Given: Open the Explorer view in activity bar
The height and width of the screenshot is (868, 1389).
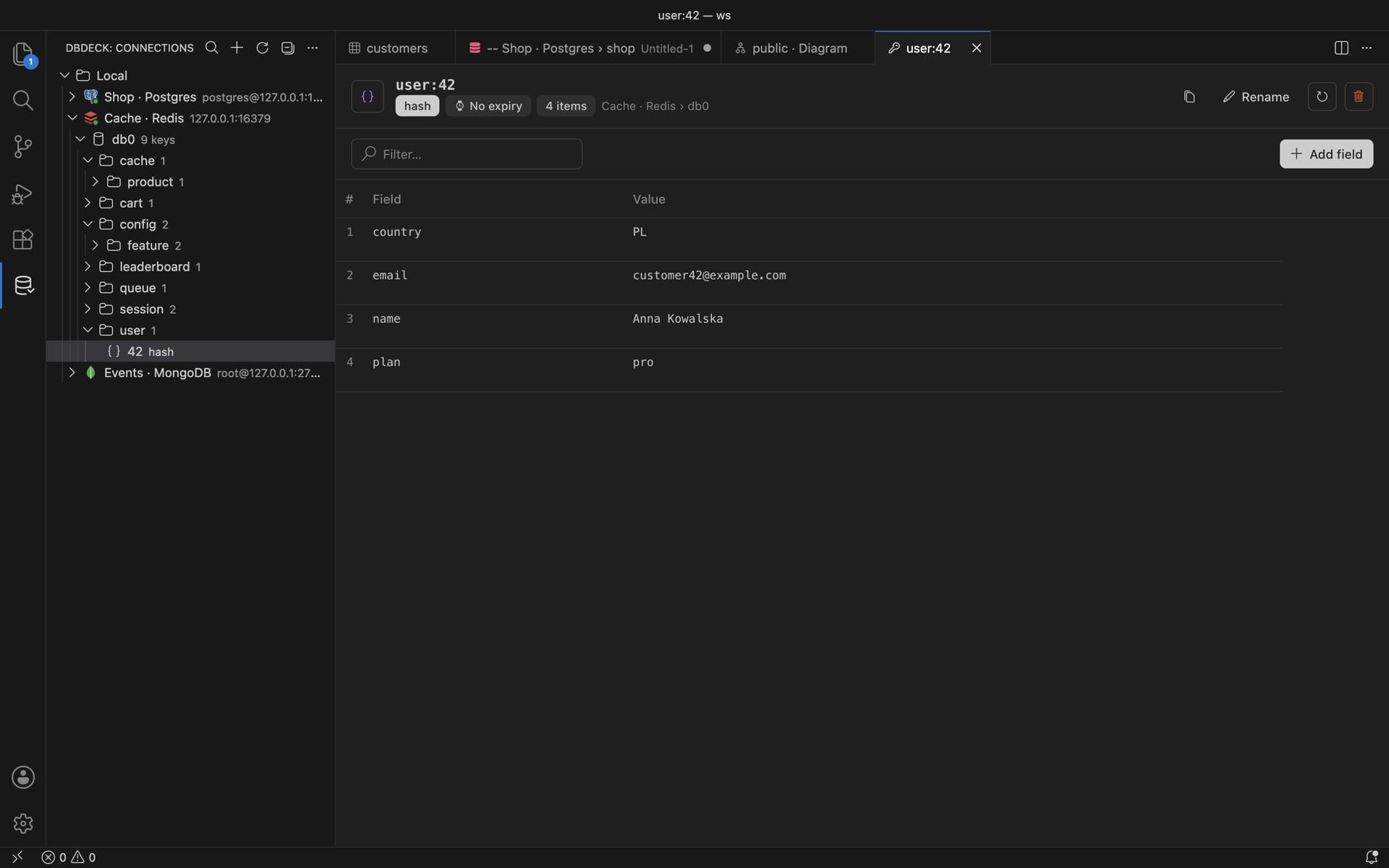Looking at the screenshot, I should click(23, 54).
